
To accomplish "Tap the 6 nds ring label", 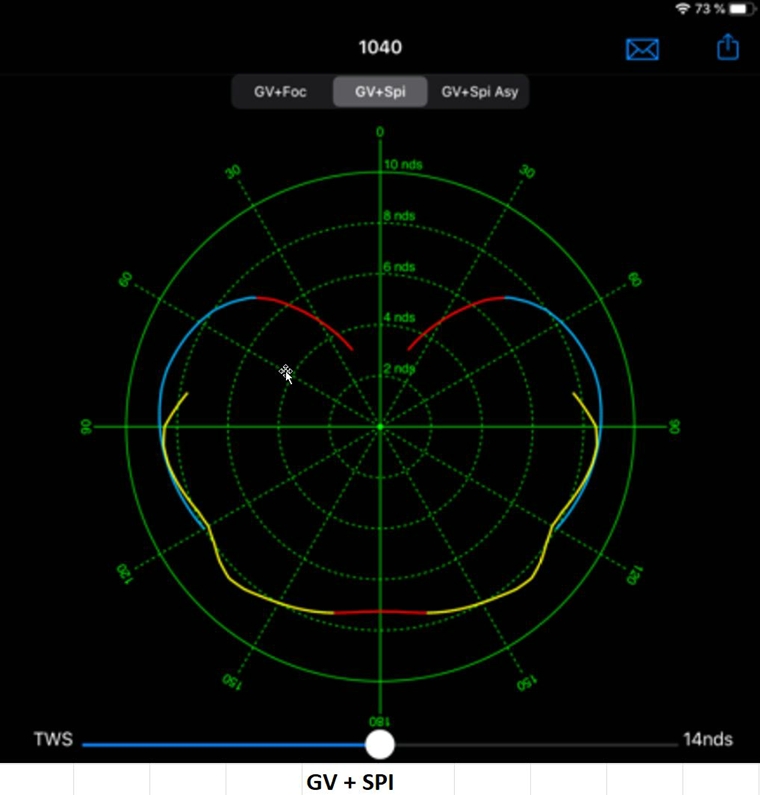I will tap(400, 267).
